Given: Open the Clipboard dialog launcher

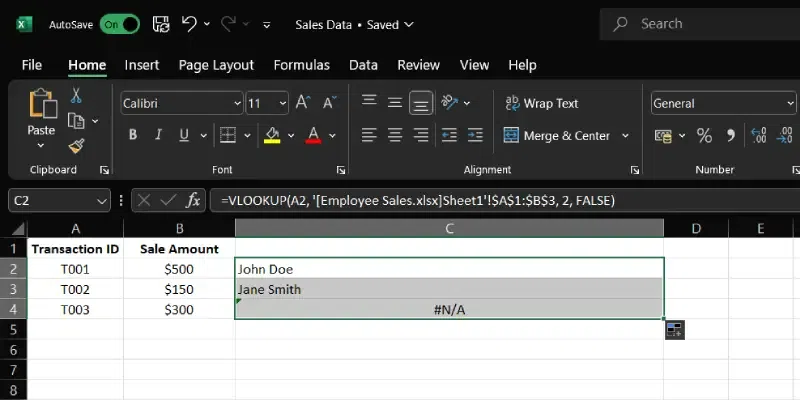Looking at the screenshot, I should [x=105, y=170].
